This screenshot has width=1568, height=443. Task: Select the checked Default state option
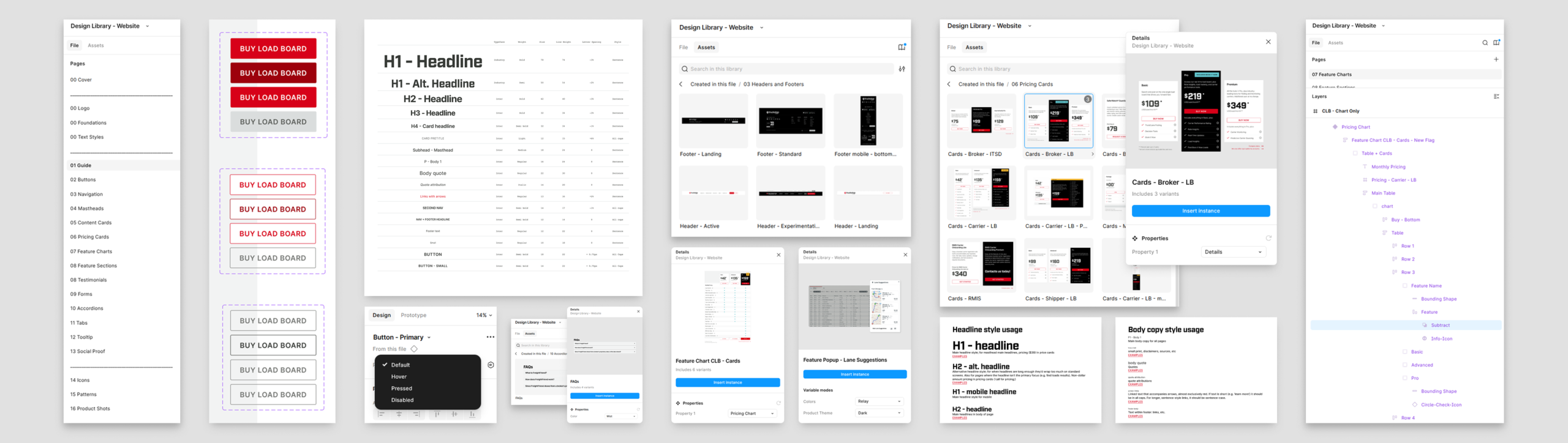point(400,365)
